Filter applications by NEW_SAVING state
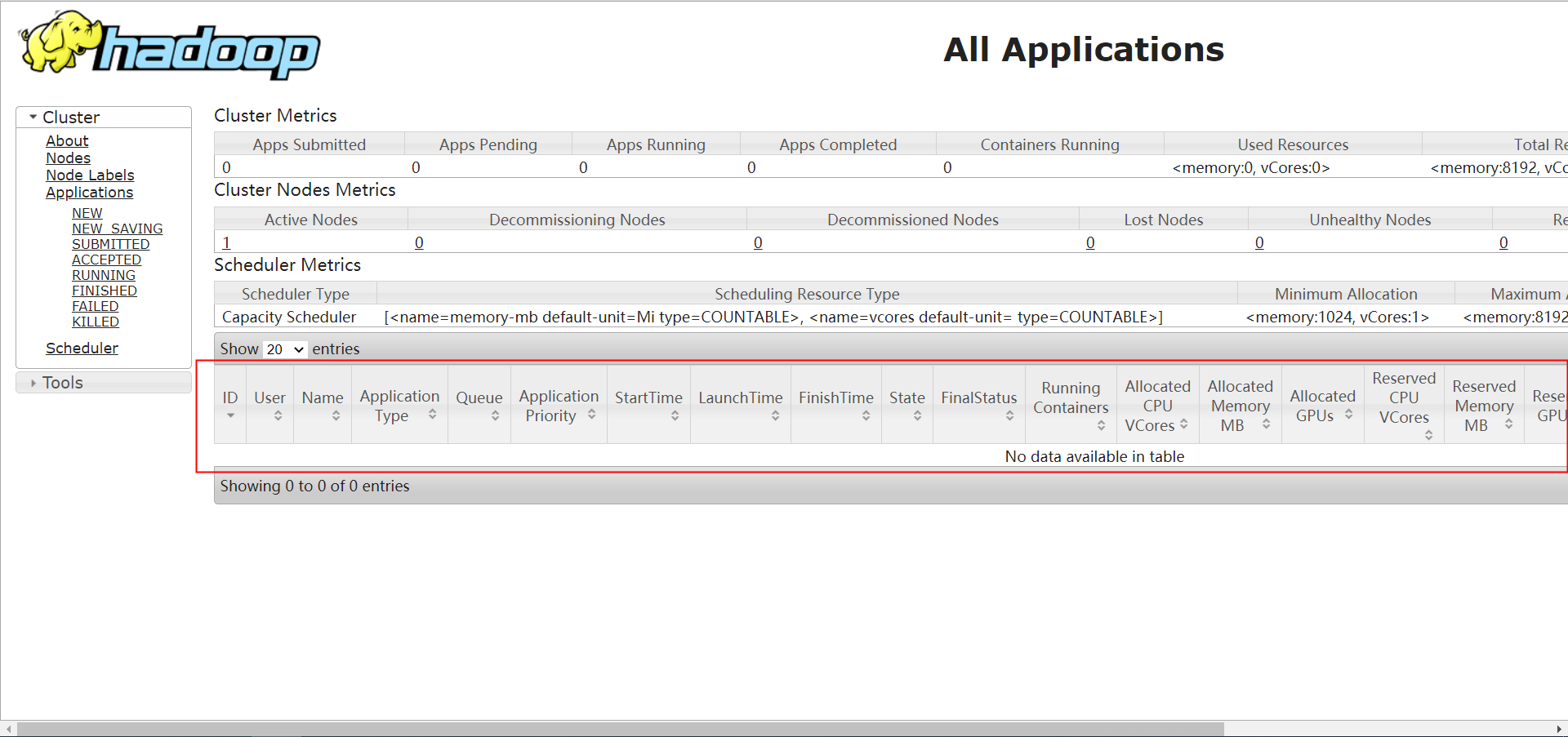This screenshot has height=737, width=1568. 117,229
